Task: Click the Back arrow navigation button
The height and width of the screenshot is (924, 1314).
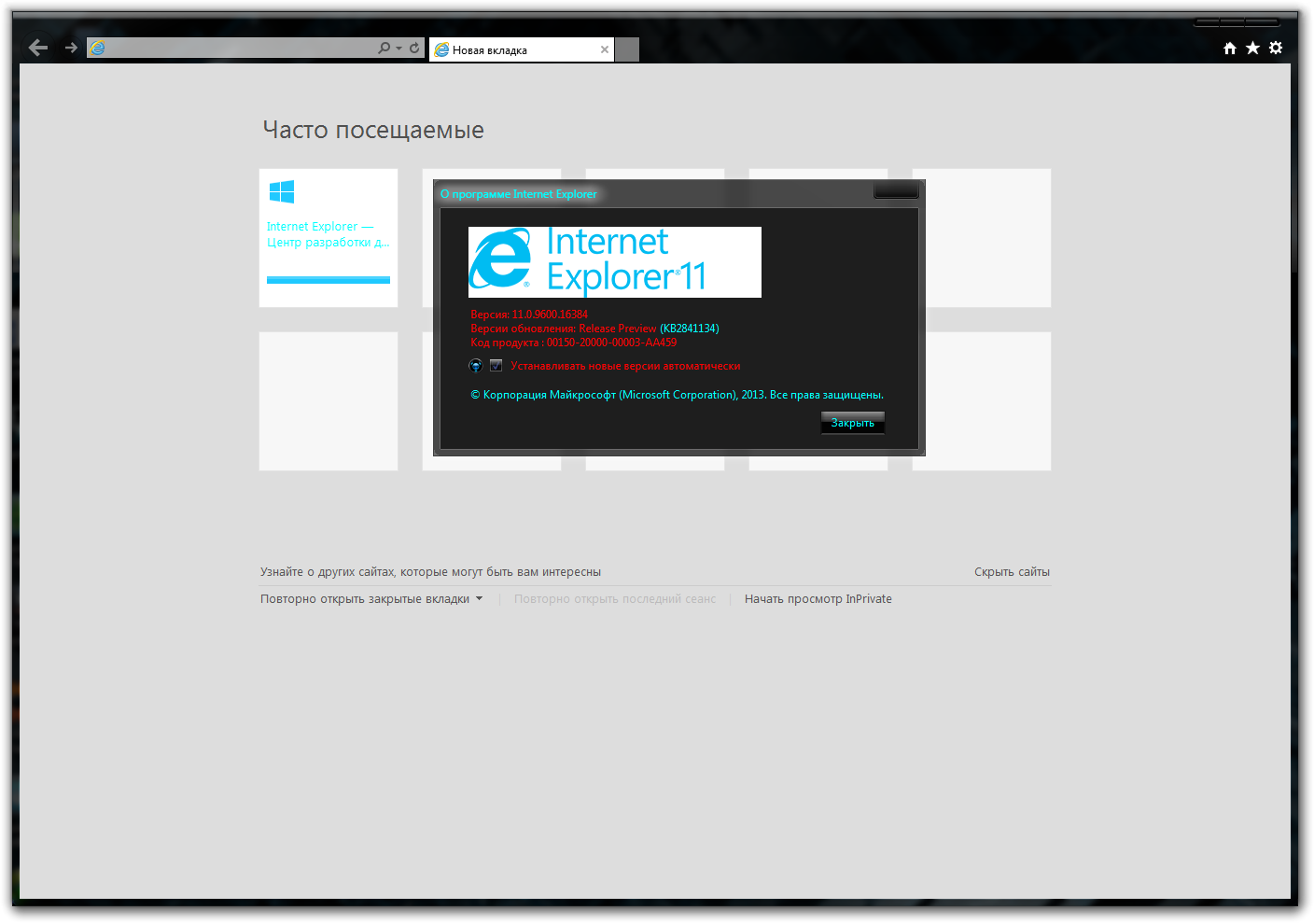Action: click(38, 48)
